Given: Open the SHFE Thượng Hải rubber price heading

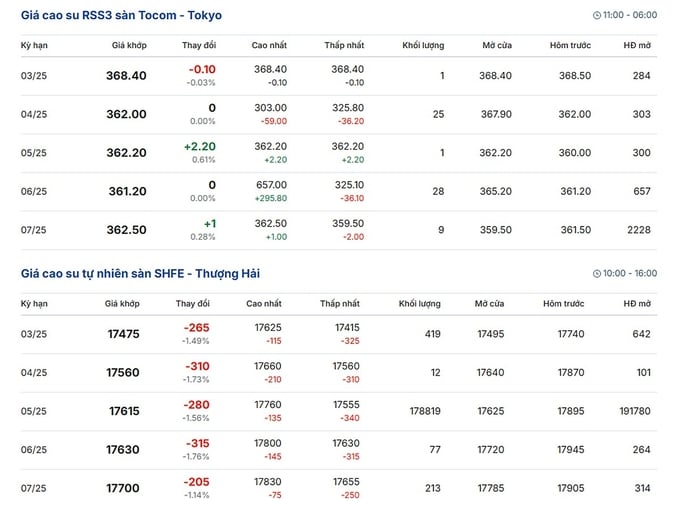Looking at the screenshot, I should pos(141,274).
